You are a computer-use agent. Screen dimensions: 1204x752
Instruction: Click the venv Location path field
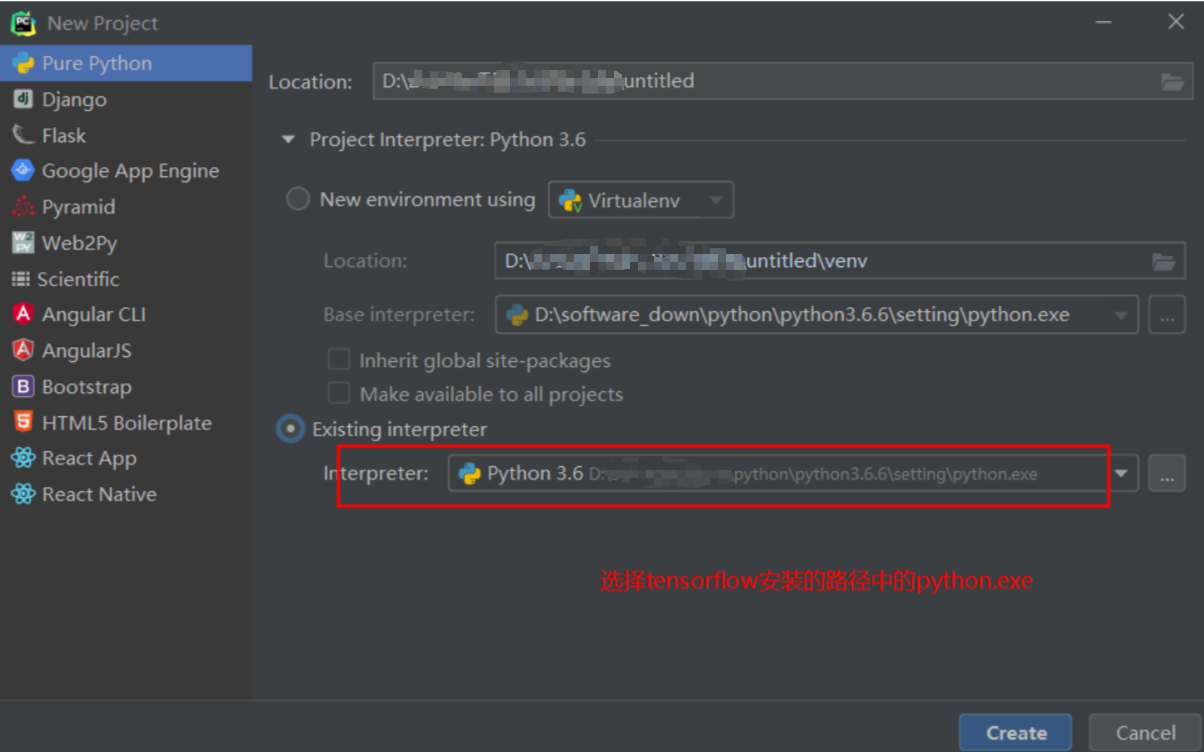[840, 262]
